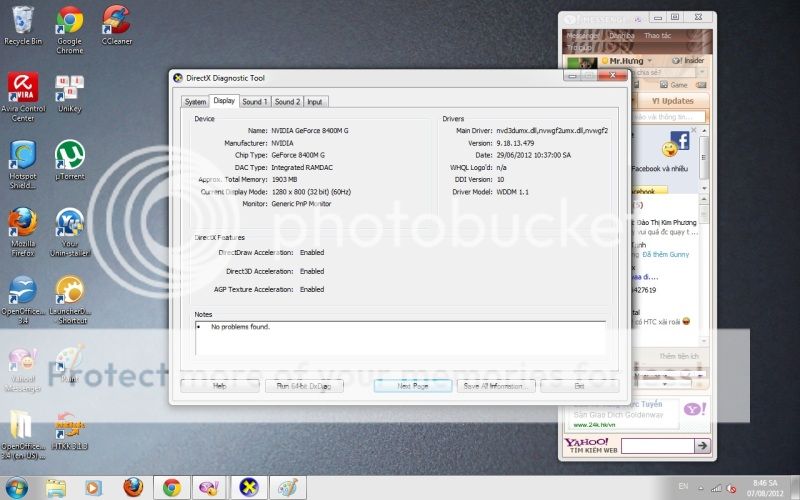
Task: Click the Notes text box
Action: click(400, 337)
